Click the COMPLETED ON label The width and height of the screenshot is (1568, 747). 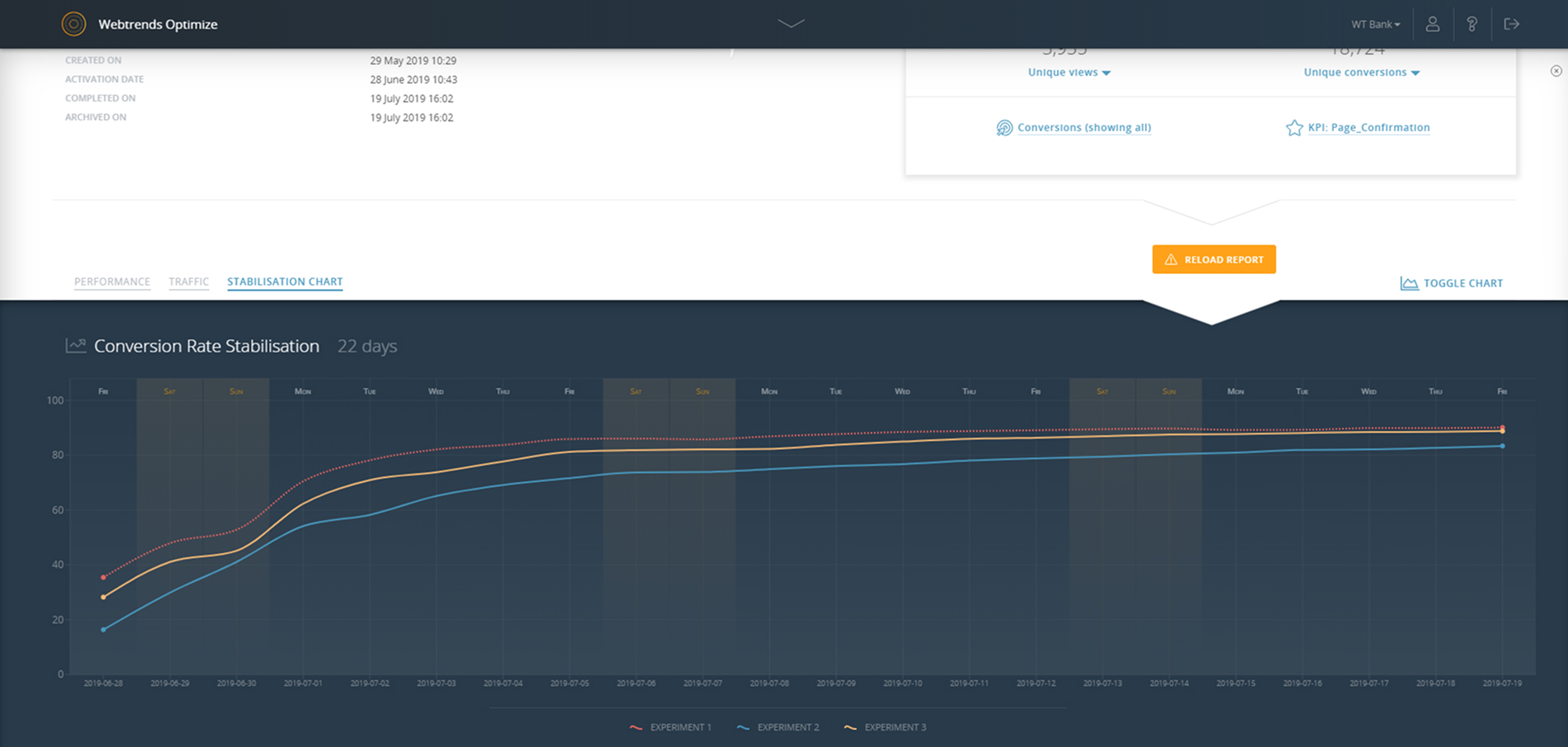pos(101,98)
